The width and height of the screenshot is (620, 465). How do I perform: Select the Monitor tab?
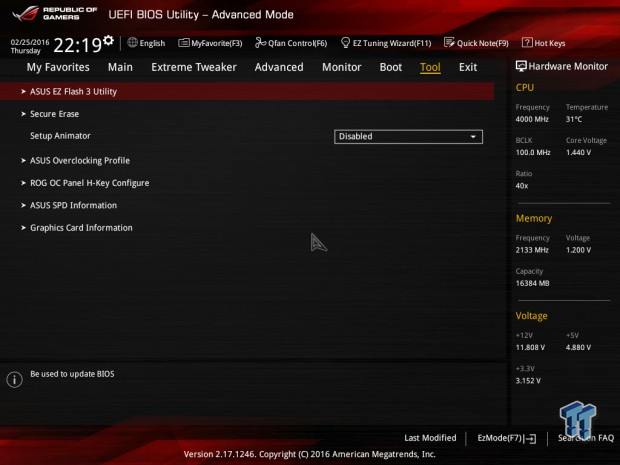click(x=342, y=67)
